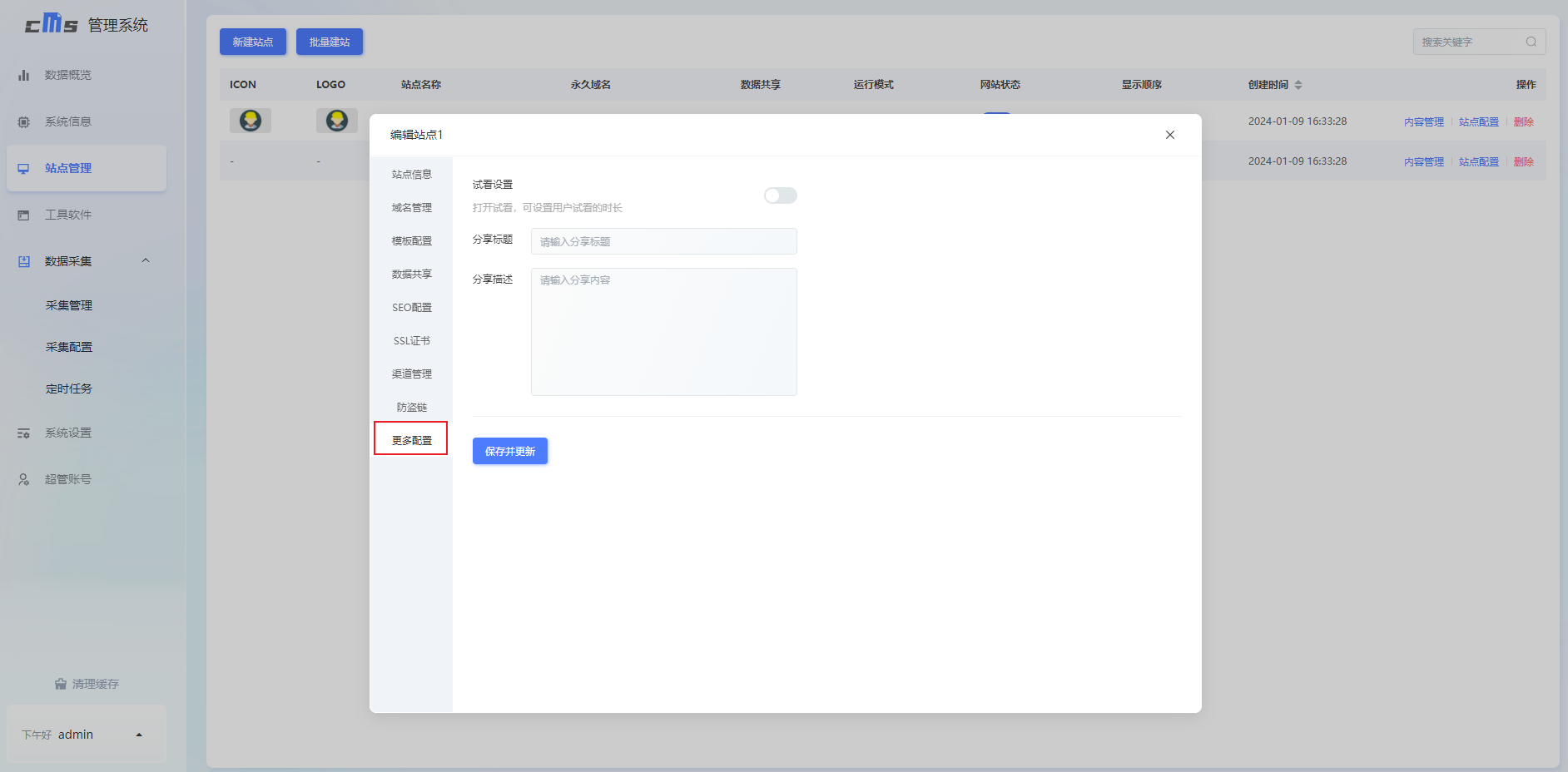The image size is (1568, 772).
Task: Click 新建站点 button
Action: pyautogui.click(x=253, y=42)
